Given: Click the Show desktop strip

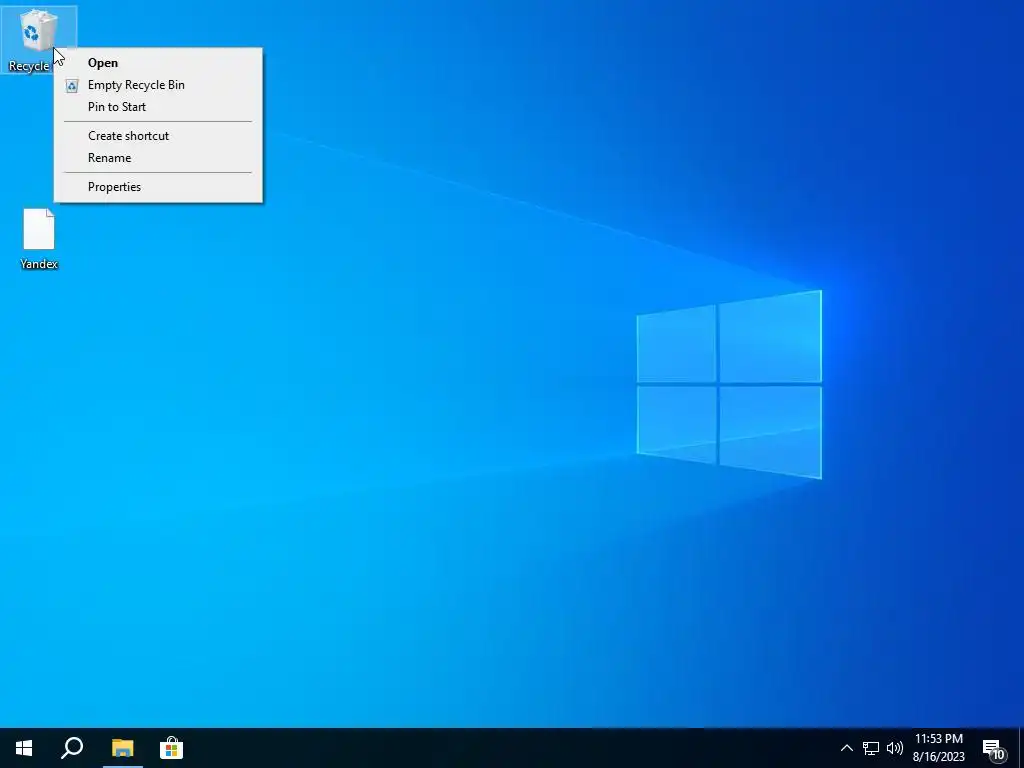Looking at the screenshot, I should (1021, 748).
